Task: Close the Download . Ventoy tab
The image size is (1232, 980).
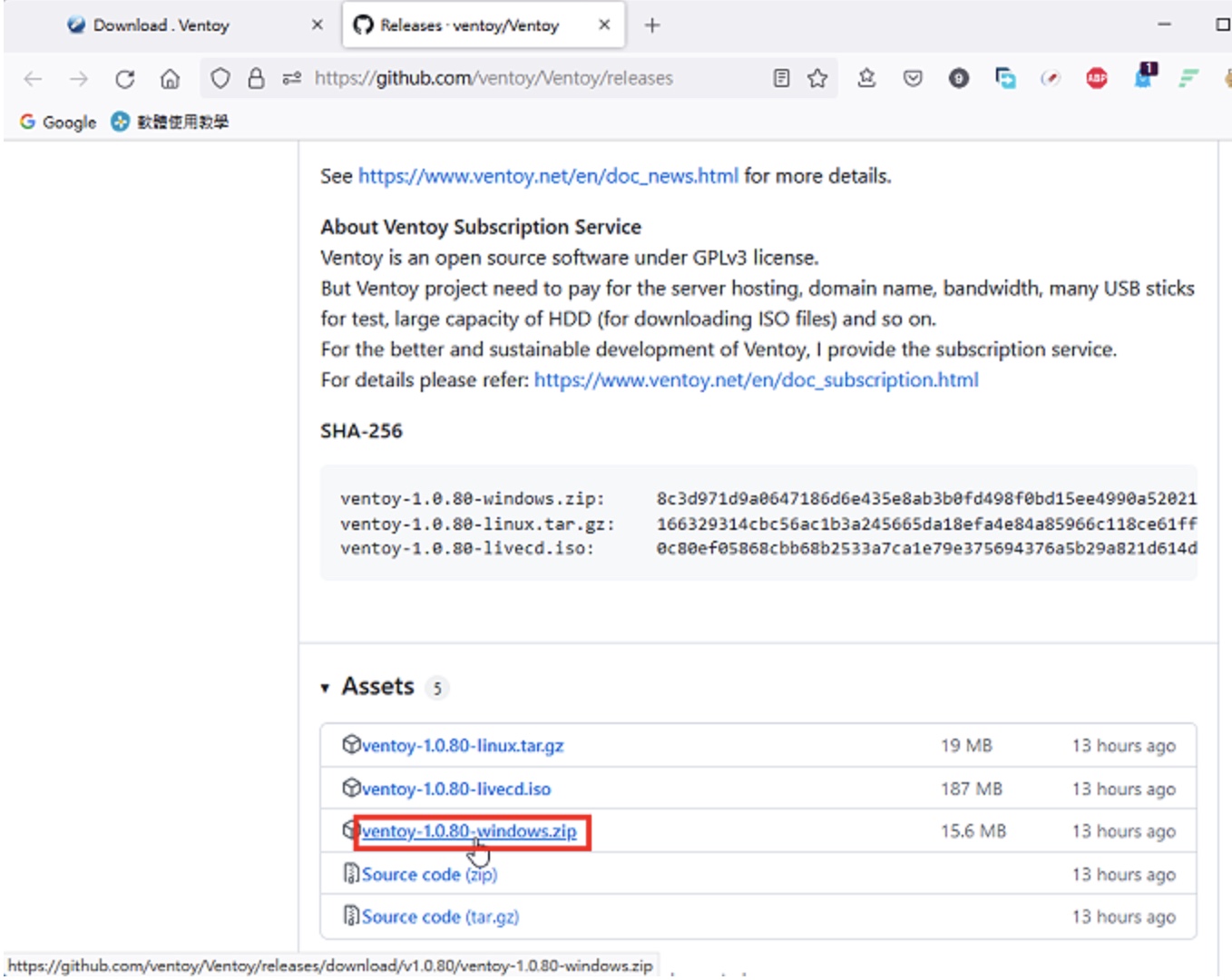Action: 317,25
